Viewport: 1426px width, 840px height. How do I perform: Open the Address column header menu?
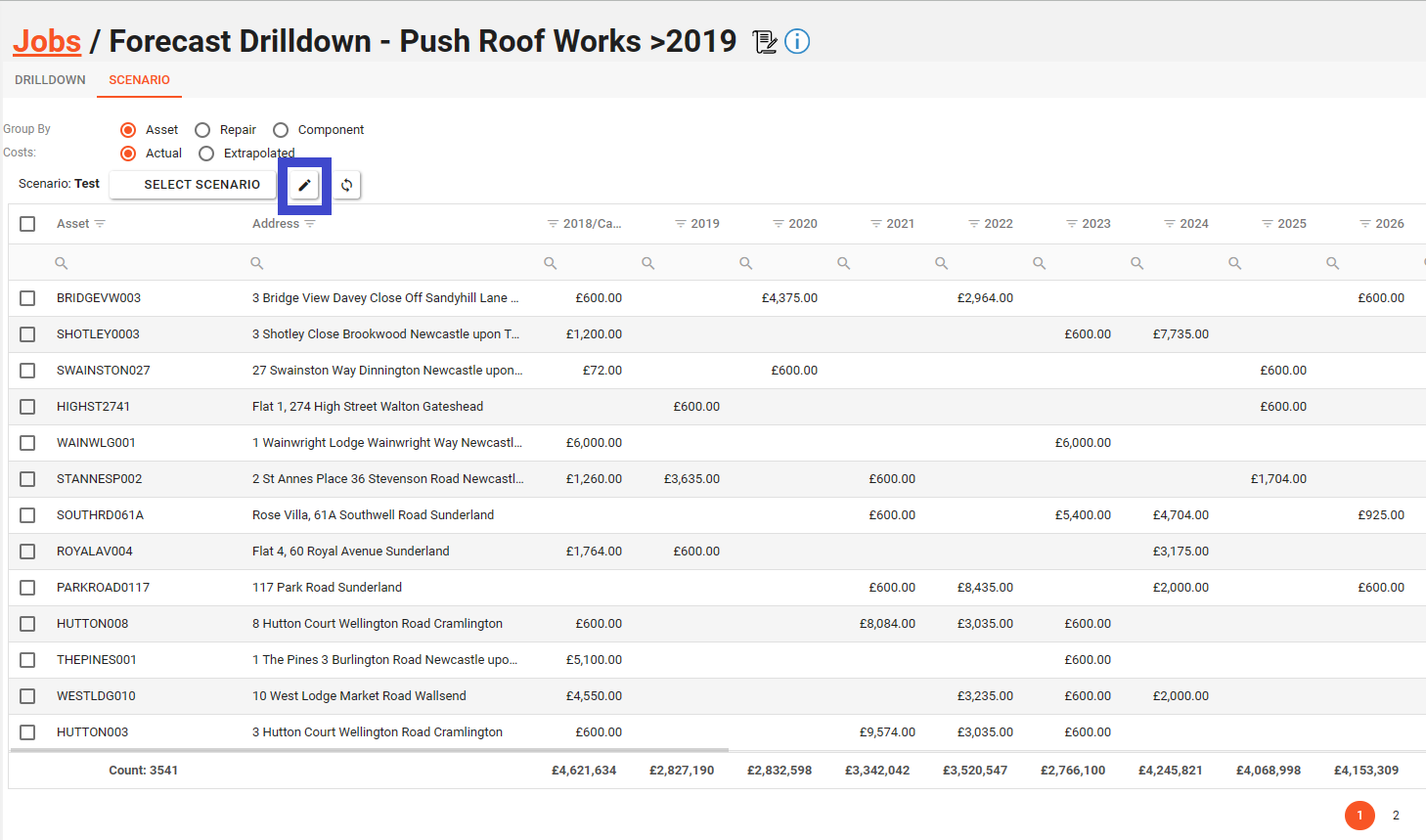pos(310,224)
